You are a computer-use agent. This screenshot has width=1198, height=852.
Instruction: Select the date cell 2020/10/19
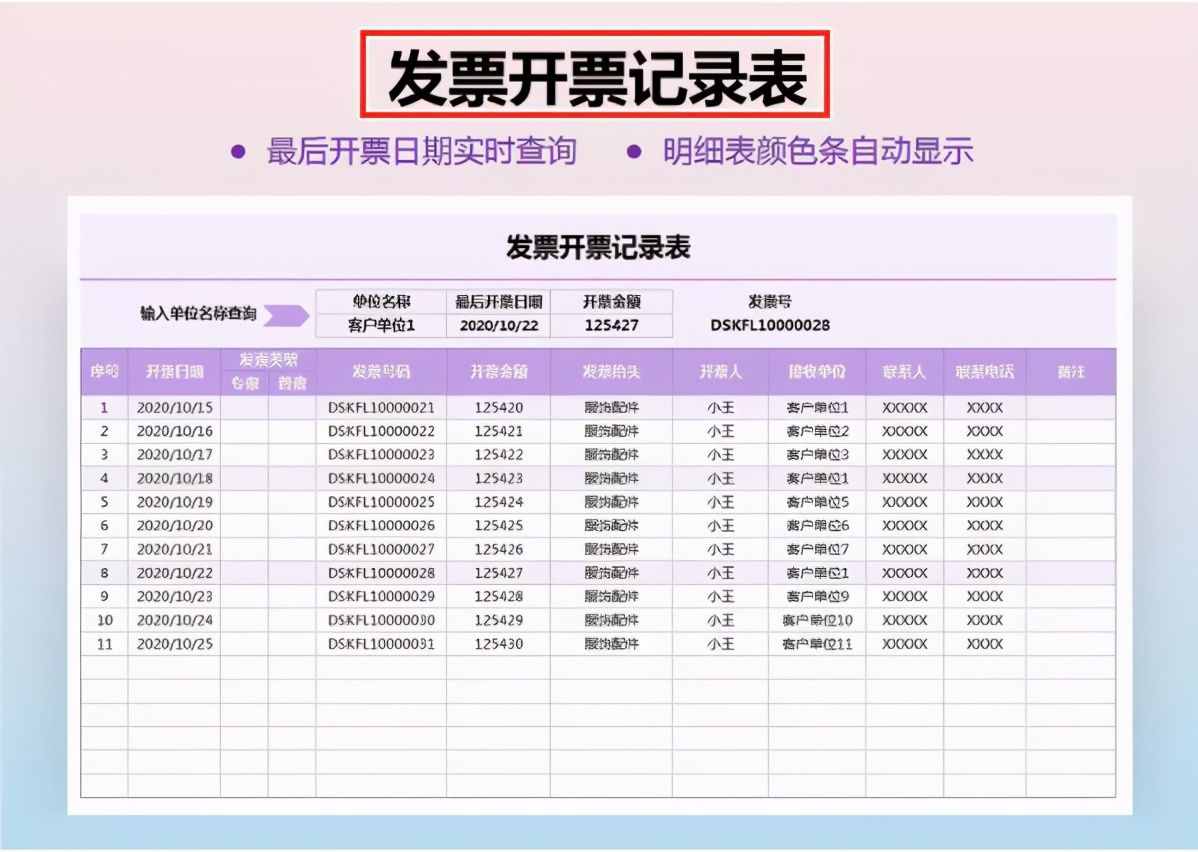[174, 503]
